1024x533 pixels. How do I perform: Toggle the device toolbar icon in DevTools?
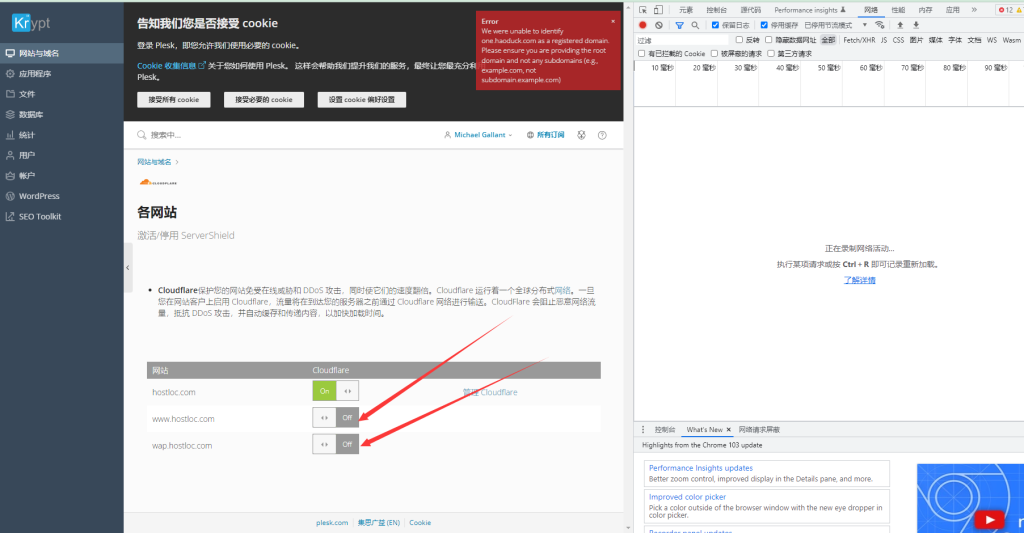point(659,10)
